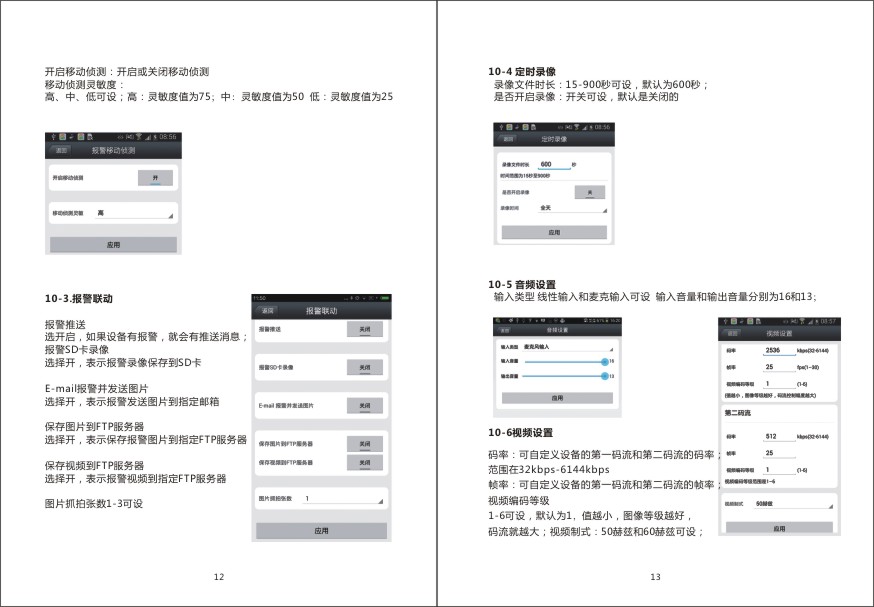Tap back button in 视频设置 header
Viewport: 874px width, 607px height.
click(x=732, y=333)
